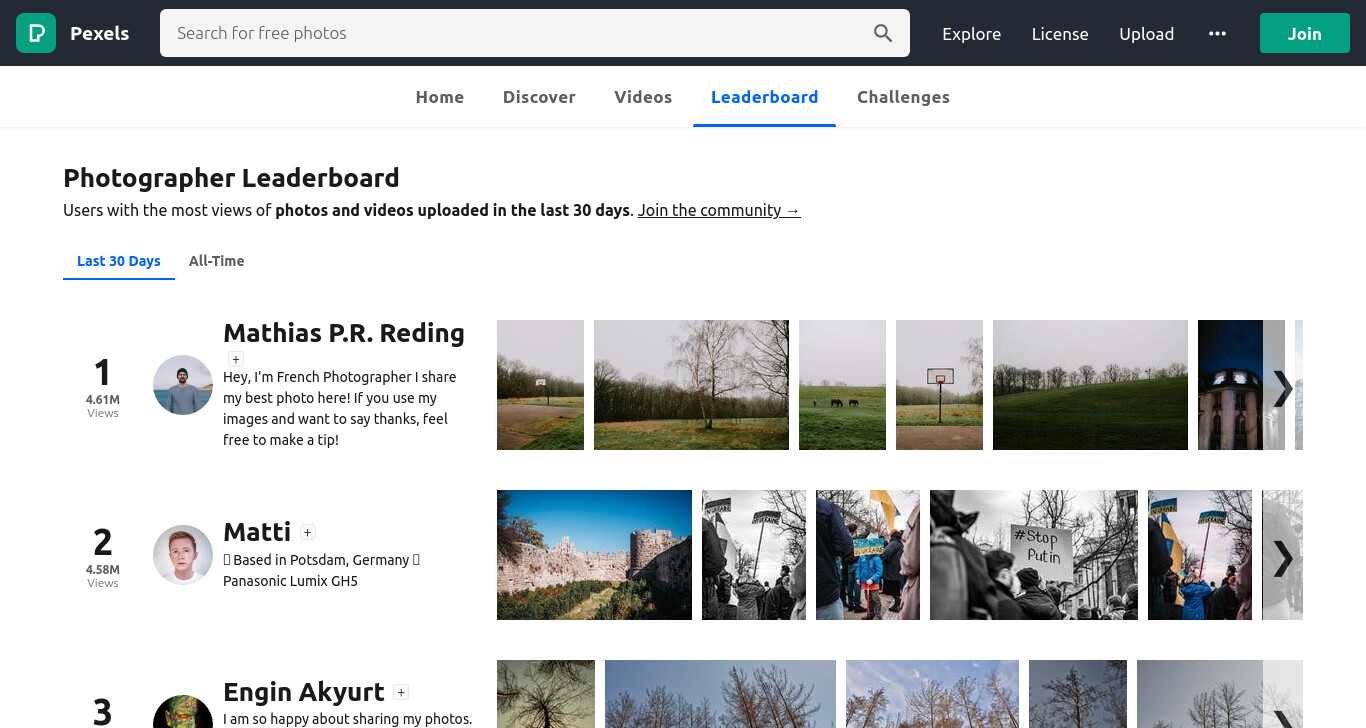This screenshot has width=1366, height=728.
Task: Select the Last 30 Days filter
Action: coord(119,261)
